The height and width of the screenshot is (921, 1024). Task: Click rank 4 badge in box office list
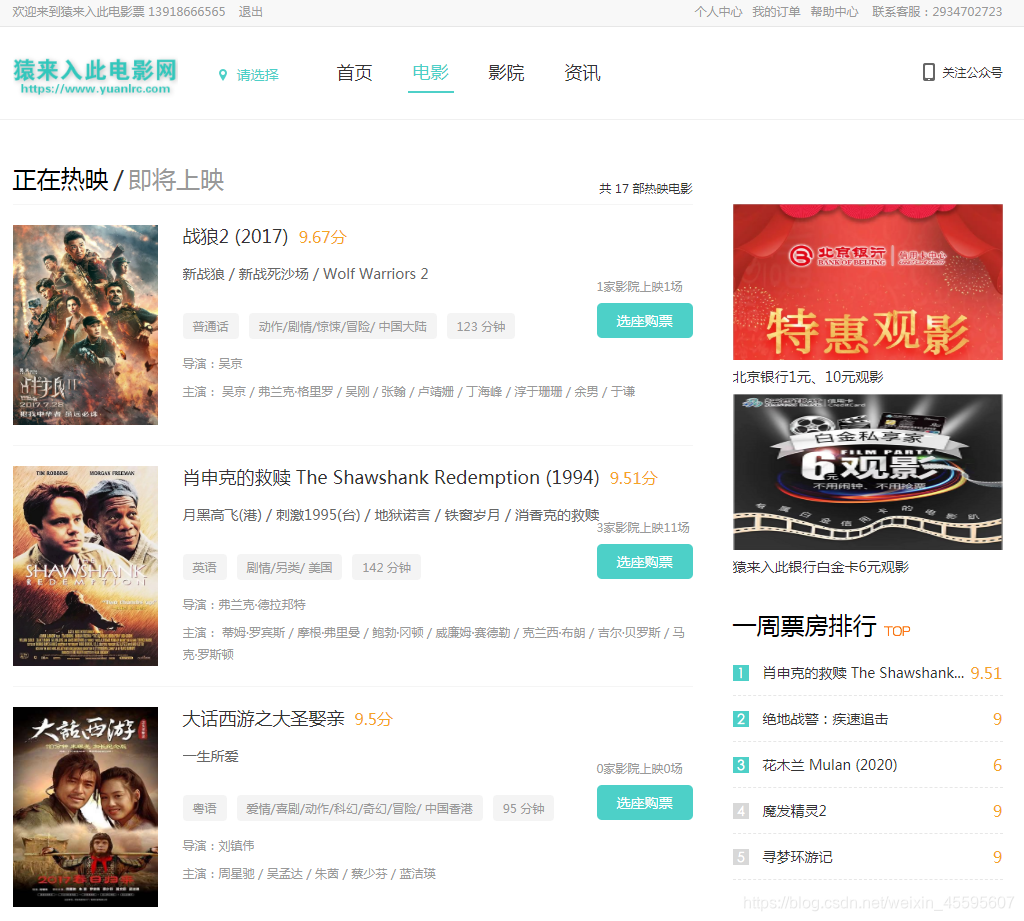[741, 811]
